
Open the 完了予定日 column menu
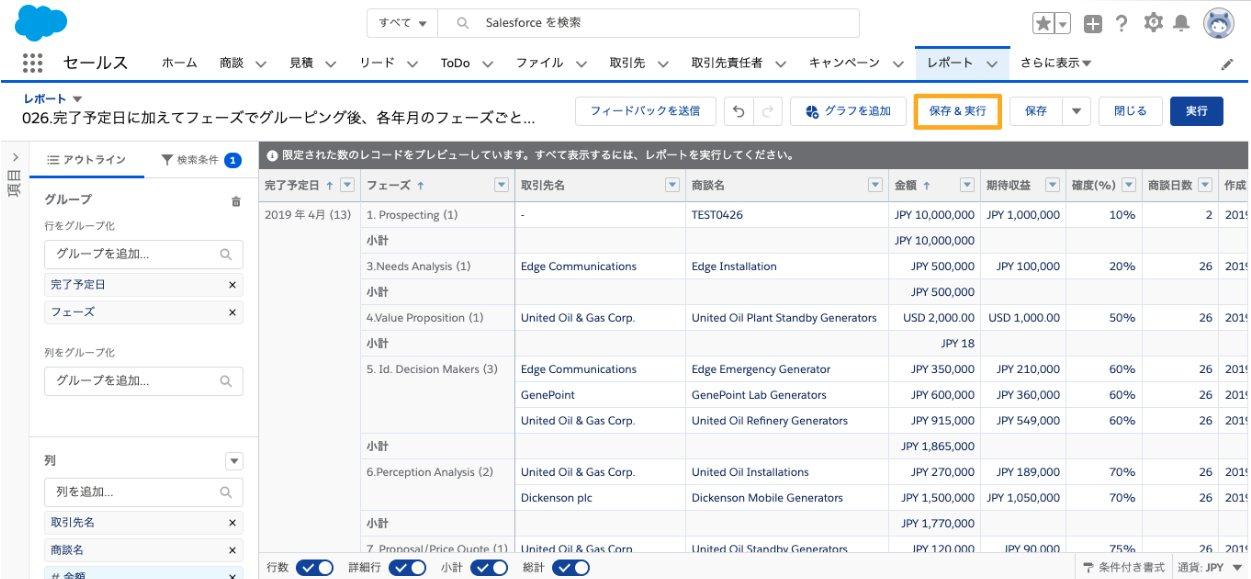(x=347, y=185)
